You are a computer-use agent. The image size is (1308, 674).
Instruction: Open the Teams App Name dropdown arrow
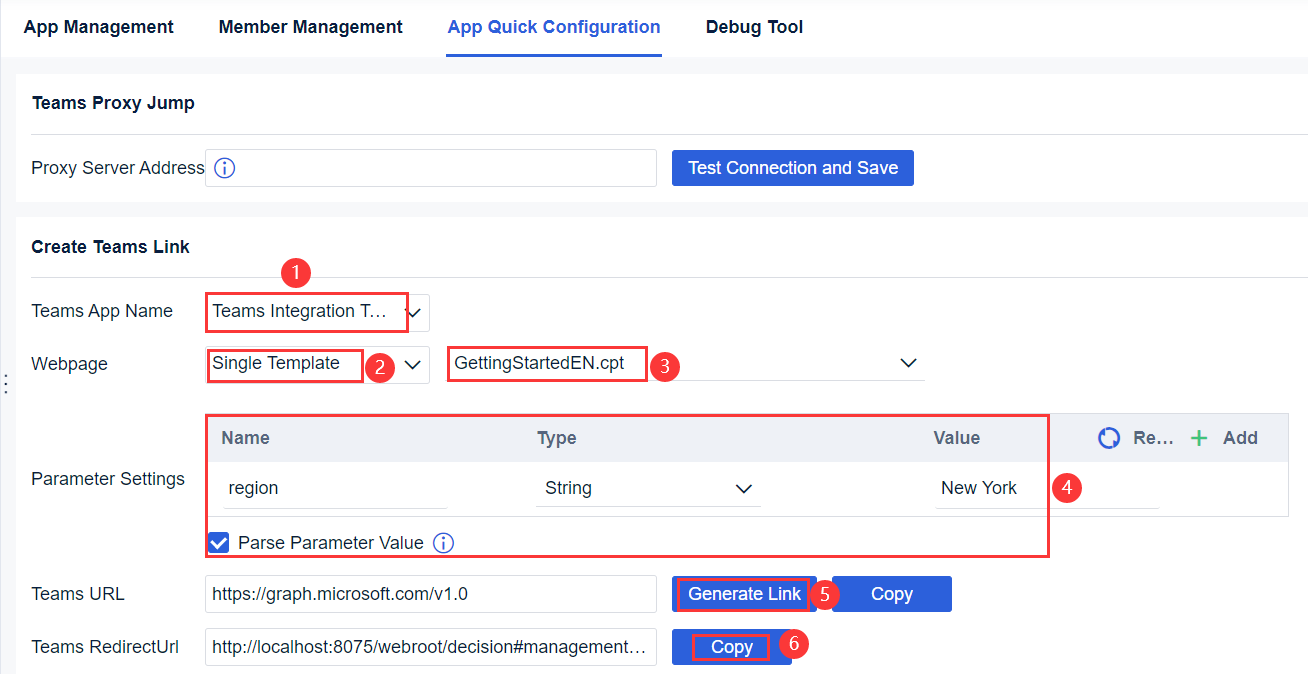pyautogui.click(x=416, y=312)
